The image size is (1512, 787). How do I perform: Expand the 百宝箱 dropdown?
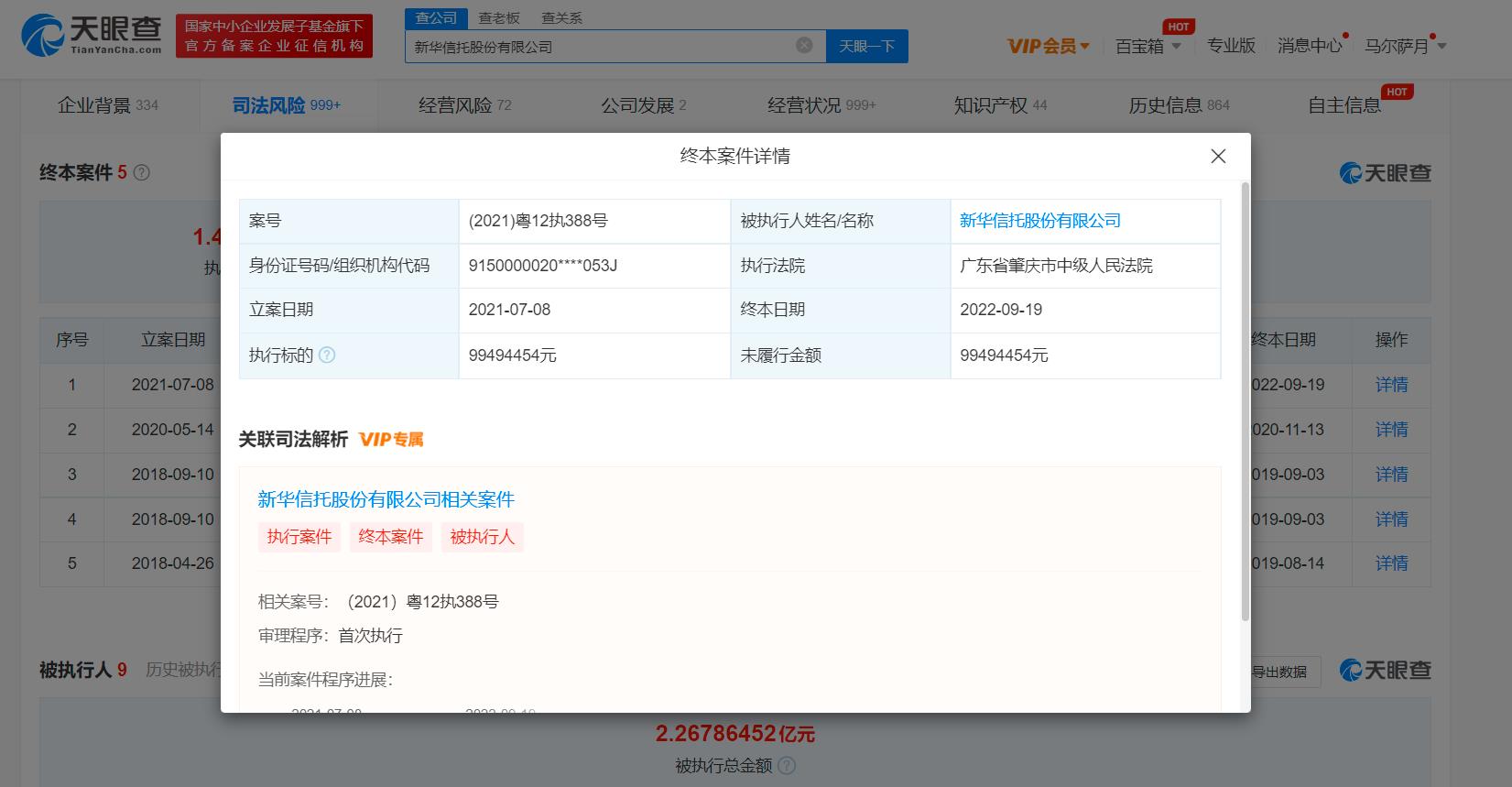click(x=1148, y=46)
